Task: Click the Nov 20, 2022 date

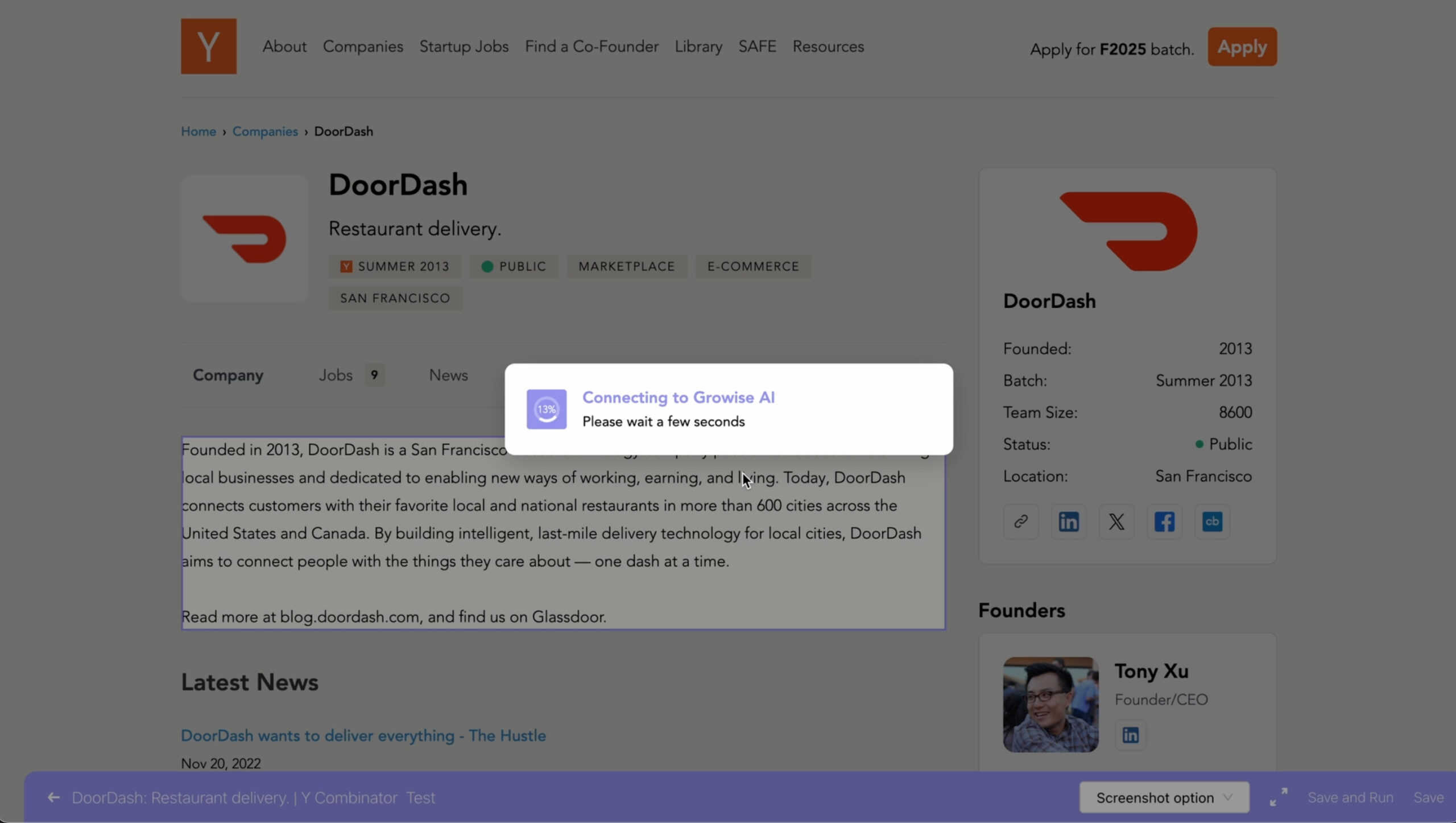Action: coord(221,763)
